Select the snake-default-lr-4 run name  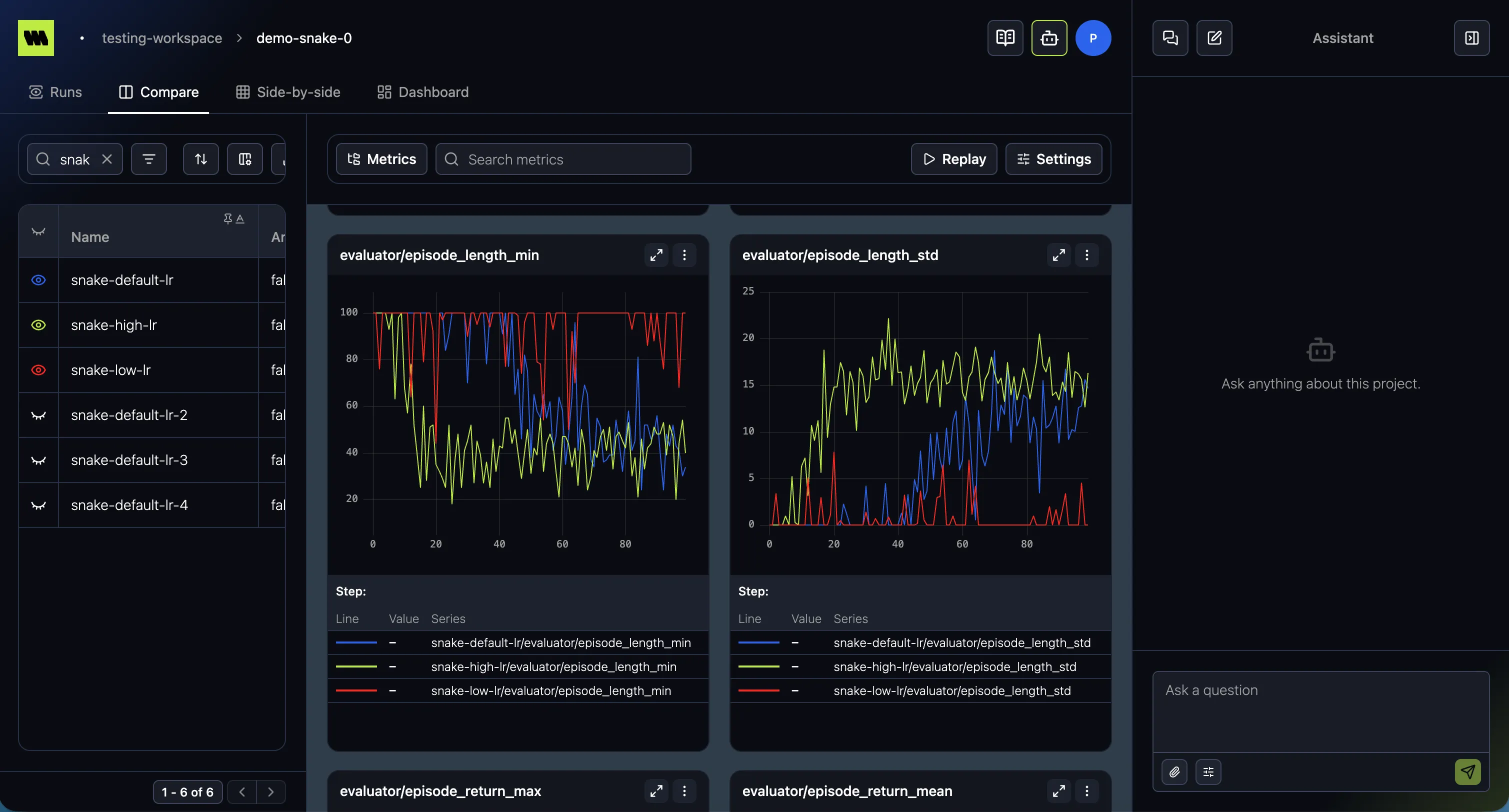click(x=129, y=505)
